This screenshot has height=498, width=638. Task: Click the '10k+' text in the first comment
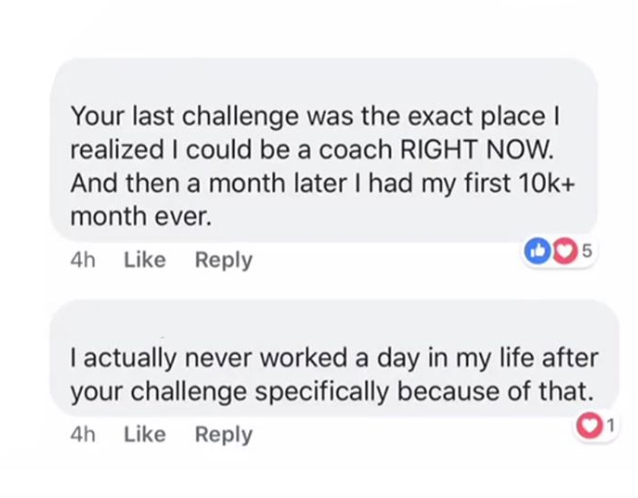tap(546, 183)
